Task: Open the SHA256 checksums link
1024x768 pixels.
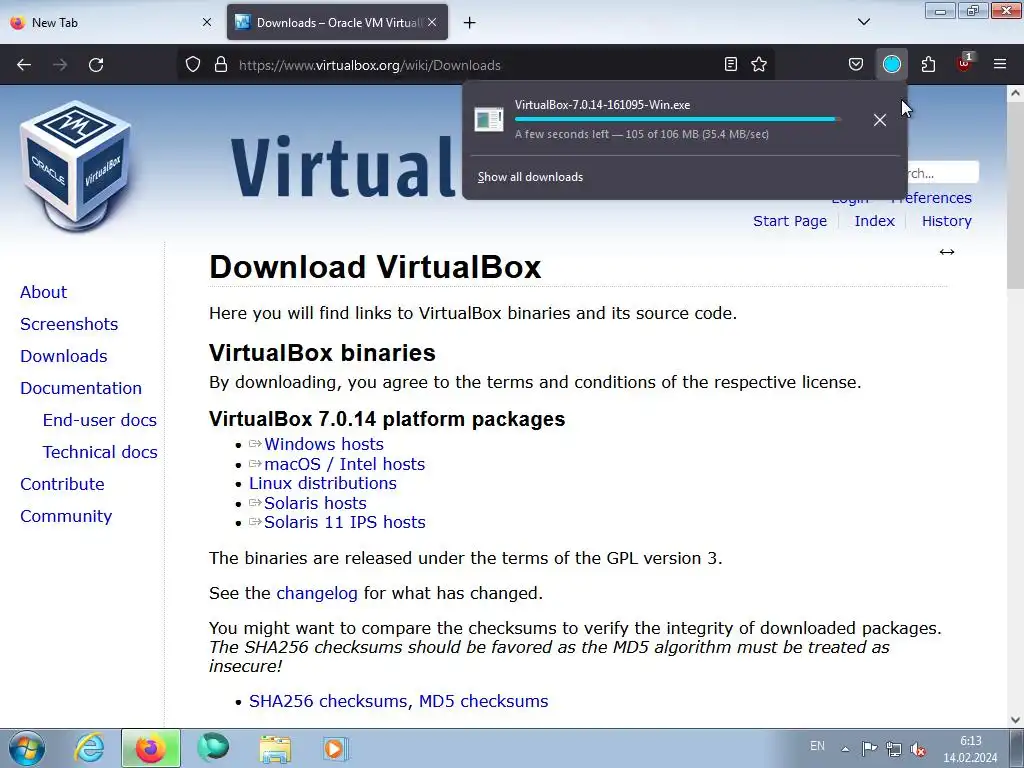Action: click(330, 701)
